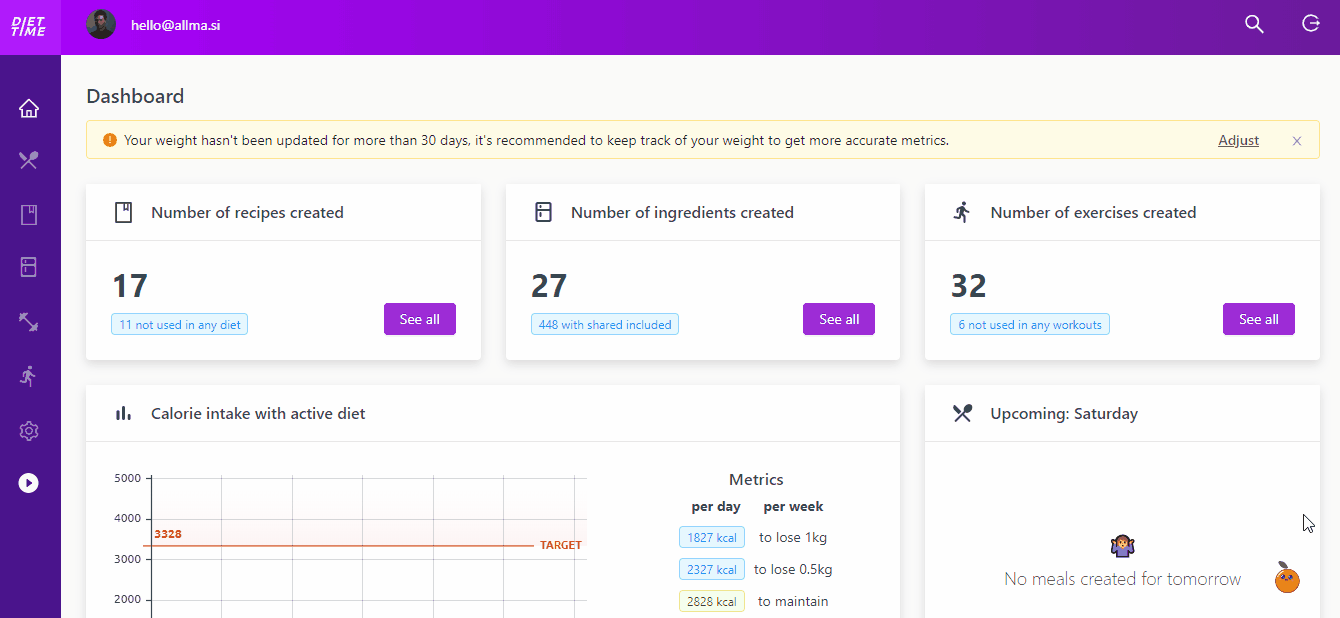See all exercises created

[1258, 319]
